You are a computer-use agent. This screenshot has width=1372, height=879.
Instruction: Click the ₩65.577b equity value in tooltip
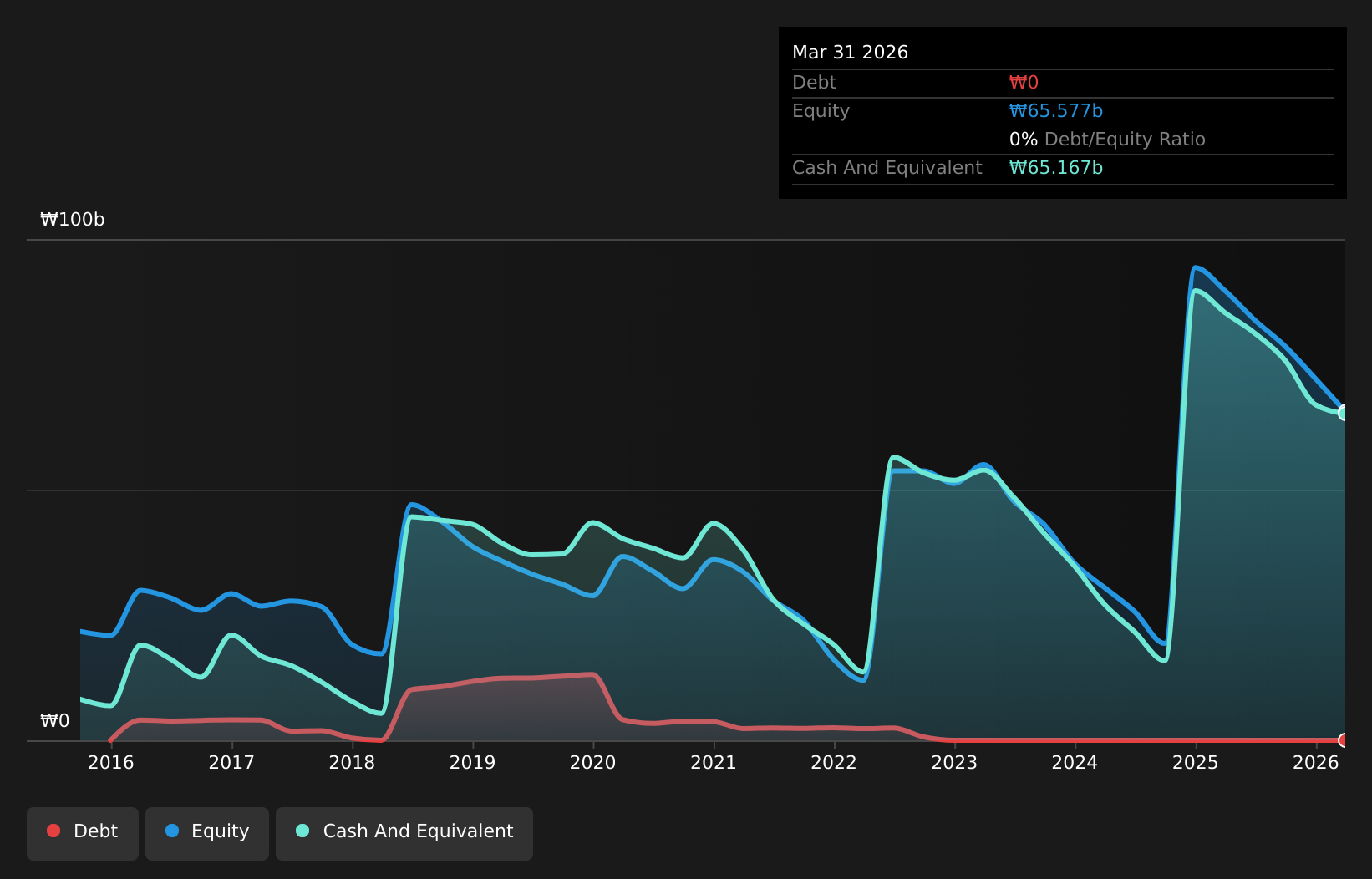coord(1056,111)
